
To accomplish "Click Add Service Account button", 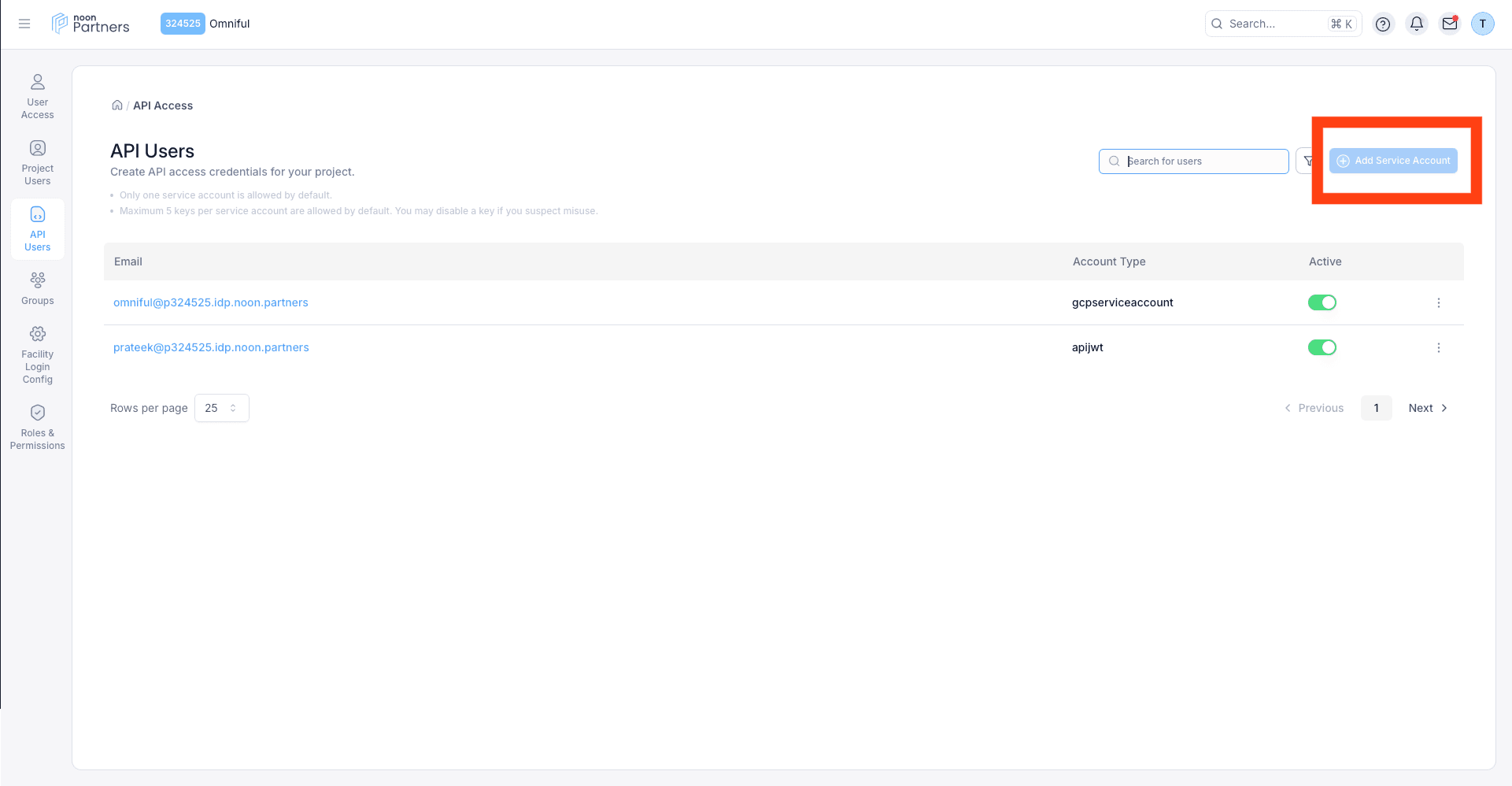I will click(x=1393, y=161).
